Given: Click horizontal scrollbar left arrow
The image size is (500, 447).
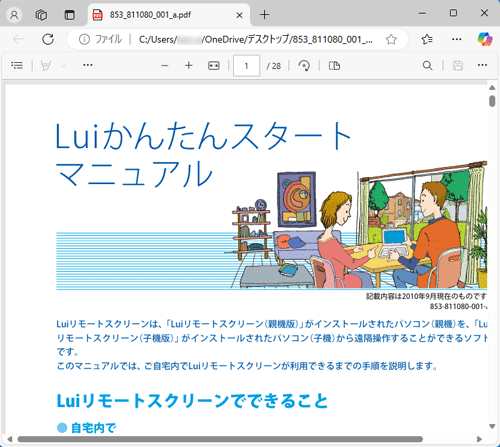Looking at the screenshot, I should pyautogui.click(x=10, y=439).
